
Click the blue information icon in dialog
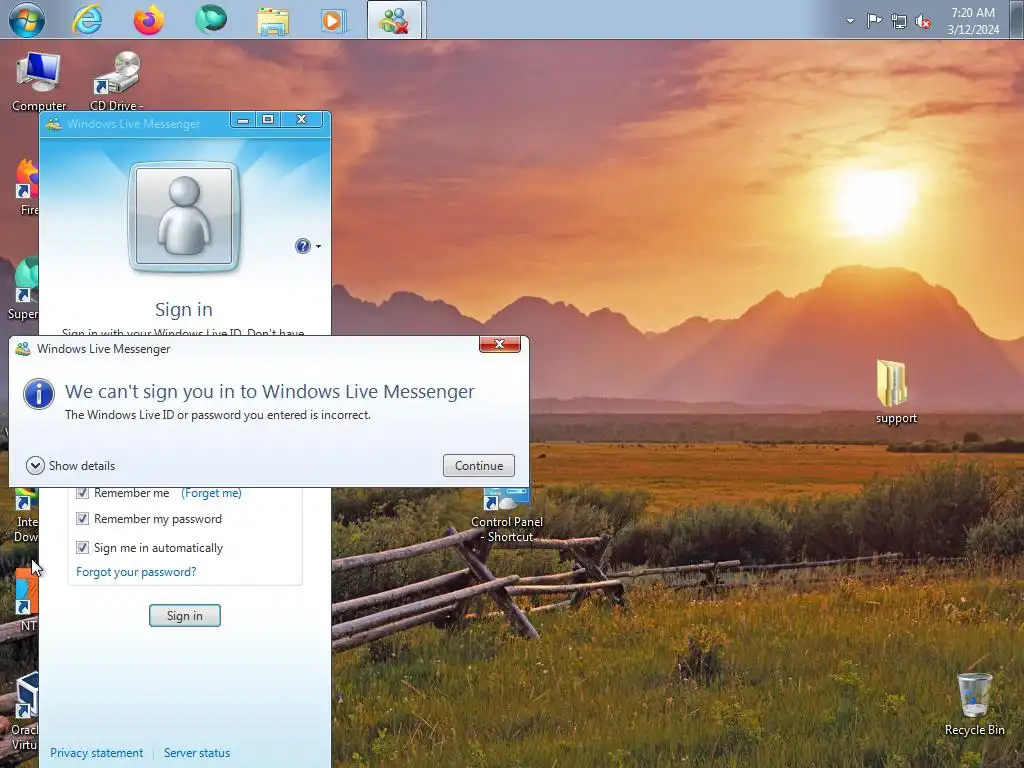(x=39, y=394)
